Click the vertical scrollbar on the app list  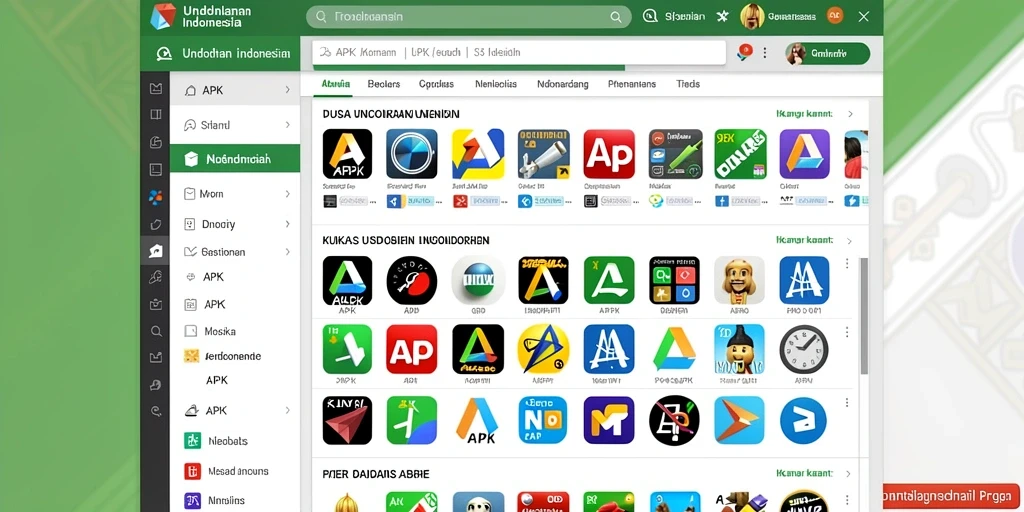[863, 317]
